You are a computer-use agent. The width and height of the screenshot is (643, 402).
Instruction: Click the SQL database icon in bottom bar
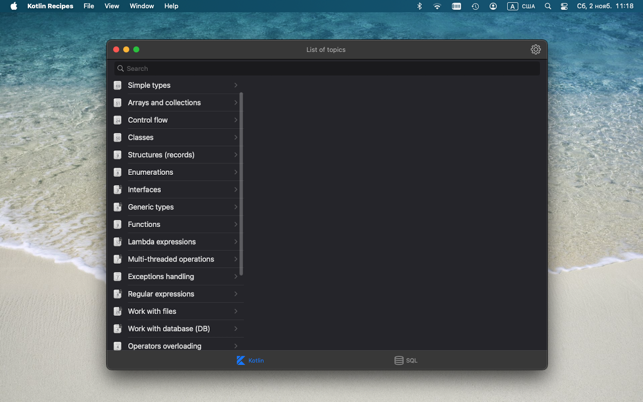399,361
